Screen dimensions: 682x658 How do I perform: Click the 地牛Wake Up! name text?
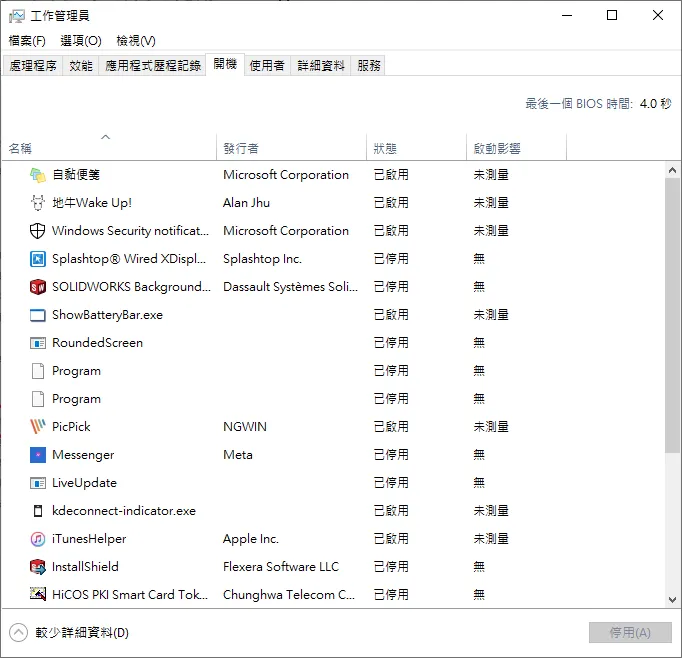(x=92, y=203)
